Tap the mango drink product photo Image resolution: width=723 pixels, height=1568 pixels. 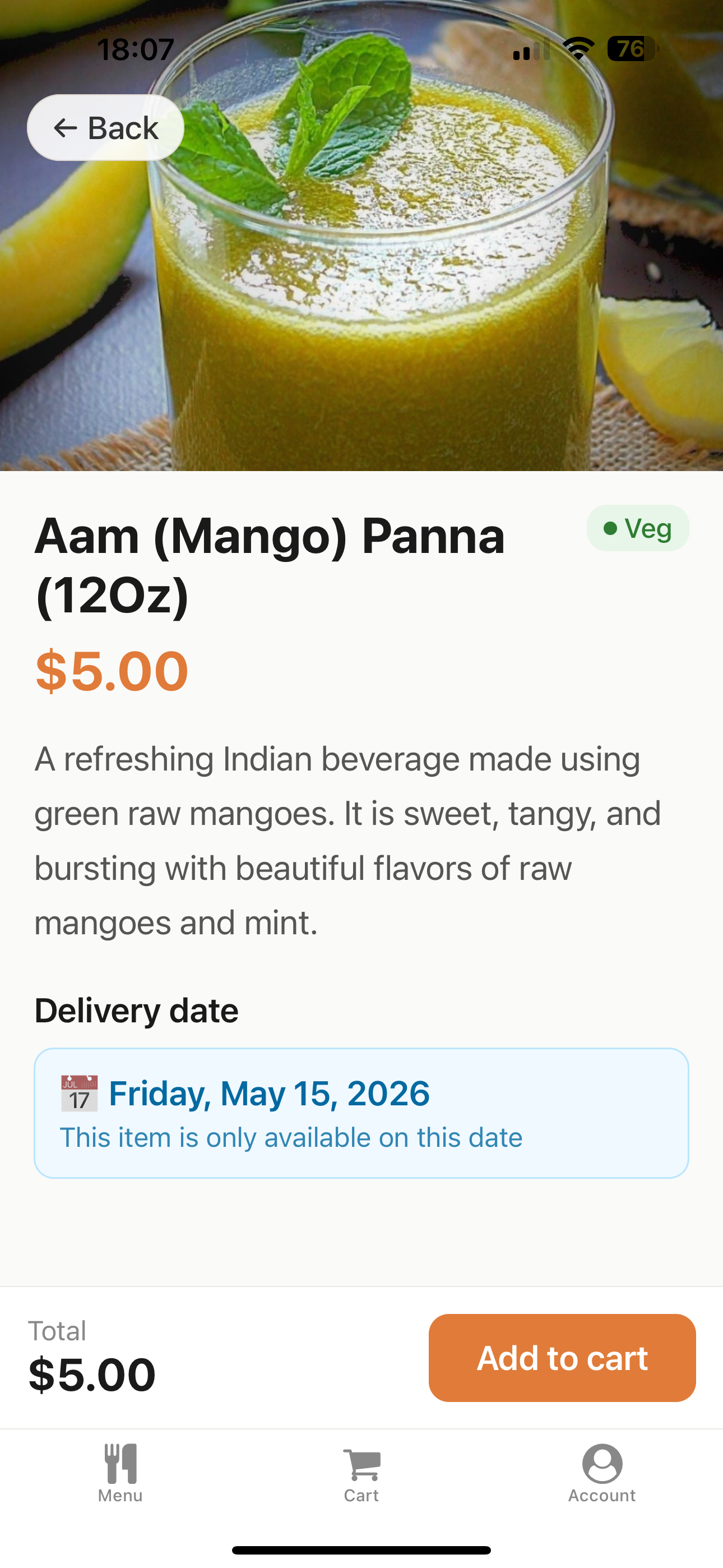[361, 236]
